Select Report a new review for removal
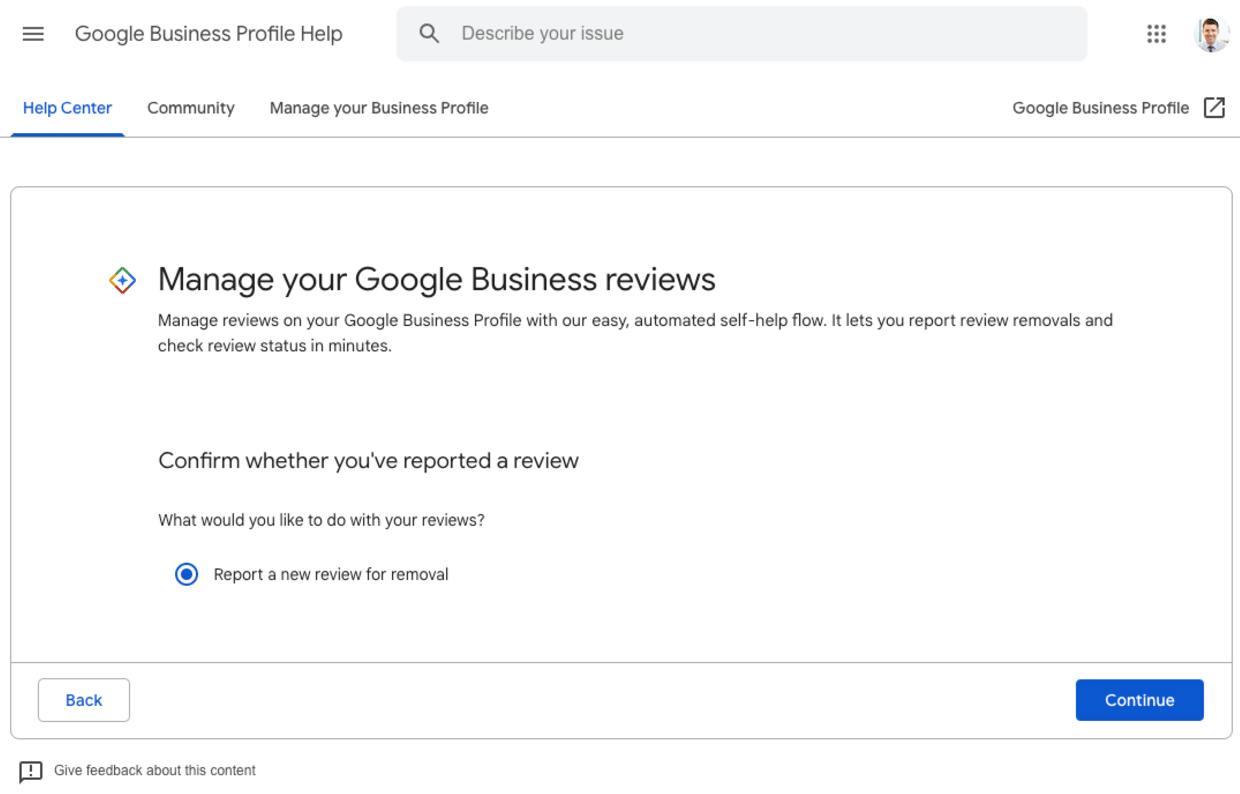The image size is (1240, 794). click(186, 575)
